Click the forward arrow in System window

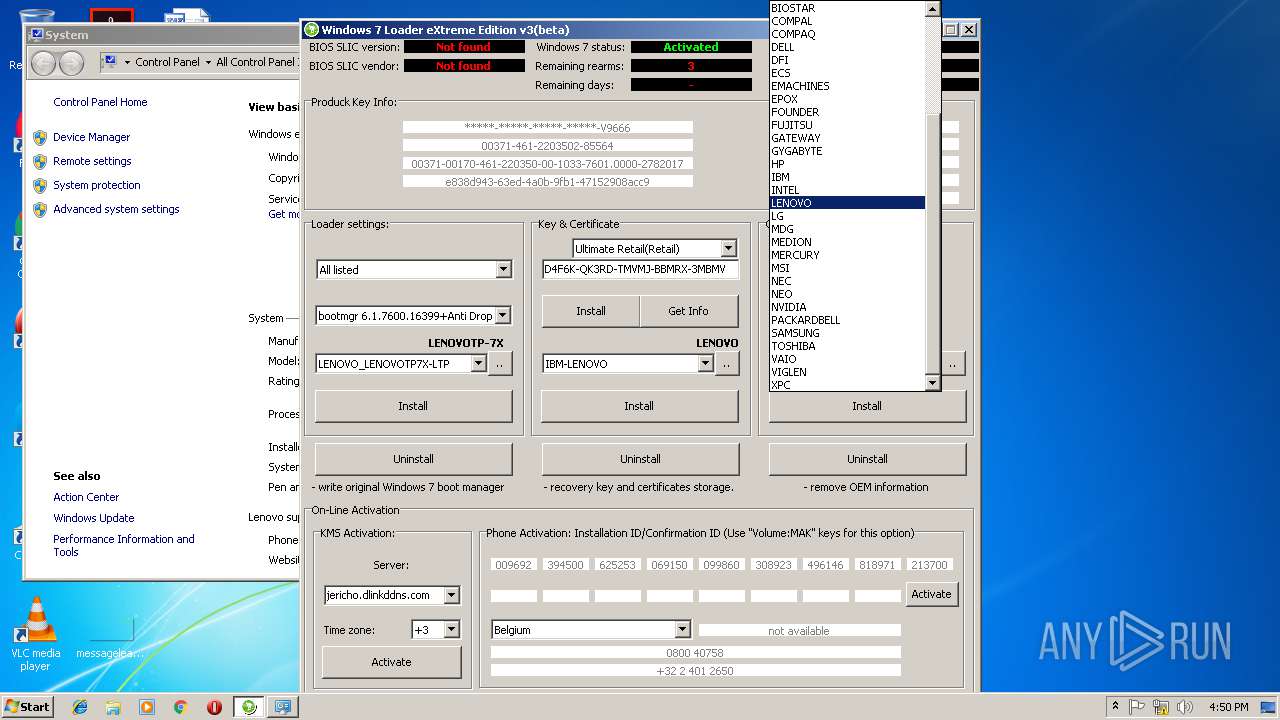[x=71, y=62]
